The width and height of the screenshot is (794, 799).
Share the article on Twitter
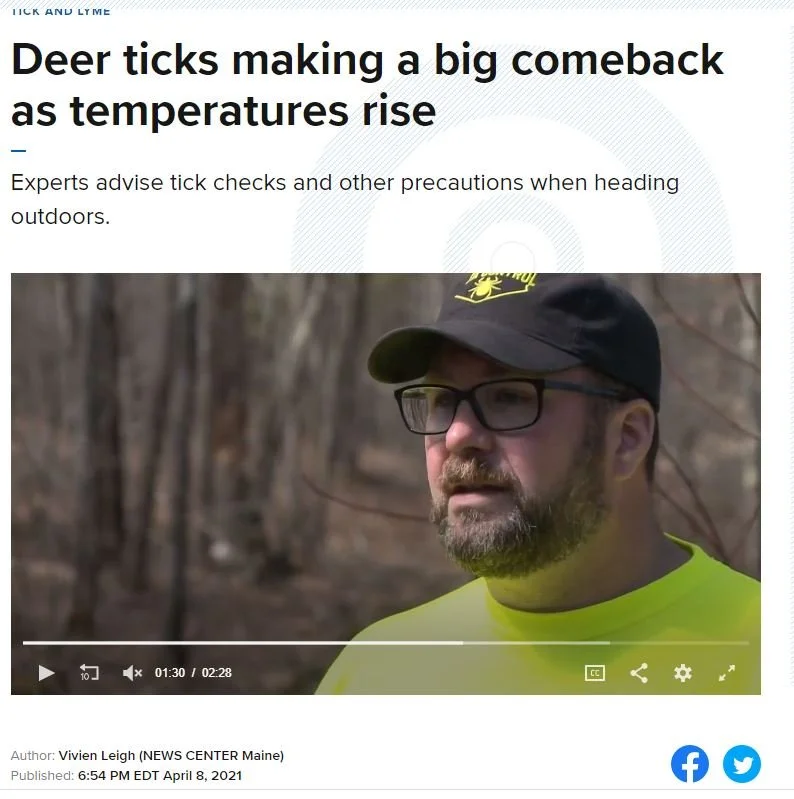click(742, 764)
